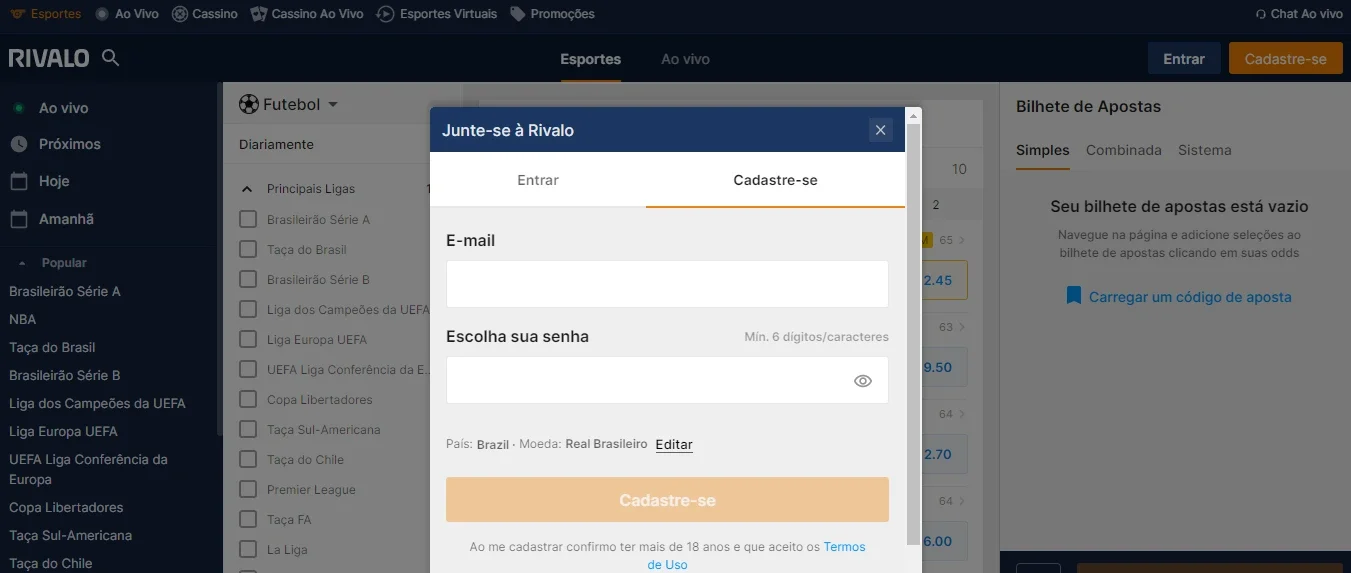Select Combinada bet slip tab

pos(1124,150)
